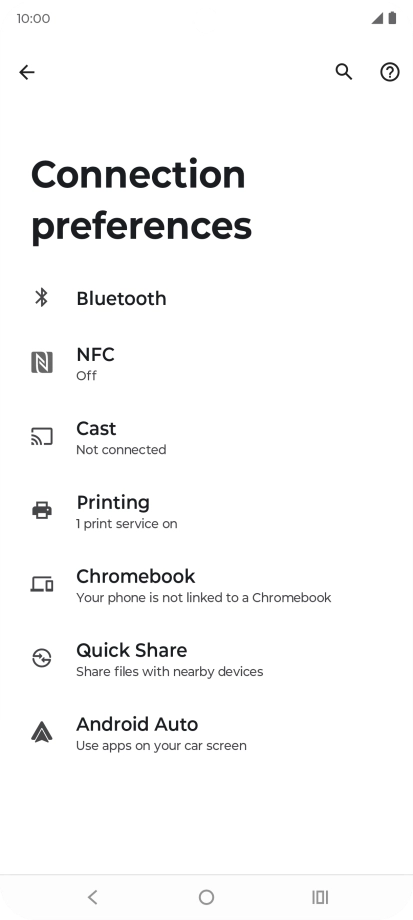Tap the Chromebook devices icon
The image size is (413, 920).
(42, 584)
